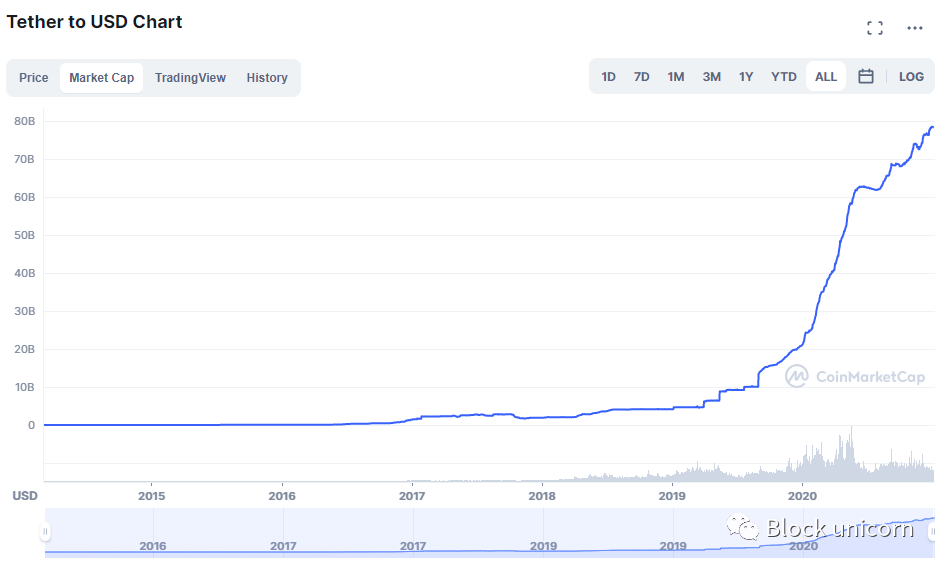The image size is (945, 567).
Task: Toggle the LOG scale option
Action: 911,77
